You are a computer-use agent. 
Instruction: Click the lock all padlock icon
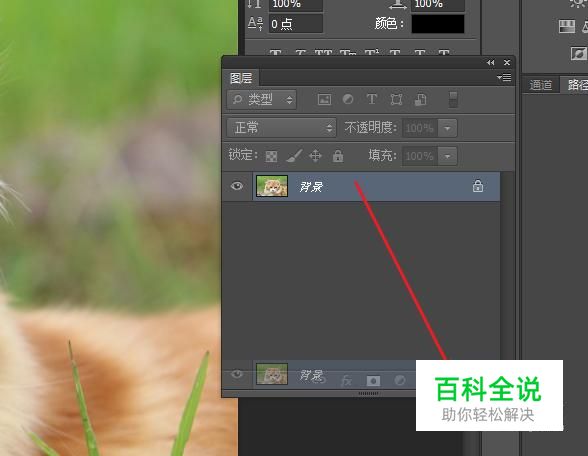coord(338,156)
